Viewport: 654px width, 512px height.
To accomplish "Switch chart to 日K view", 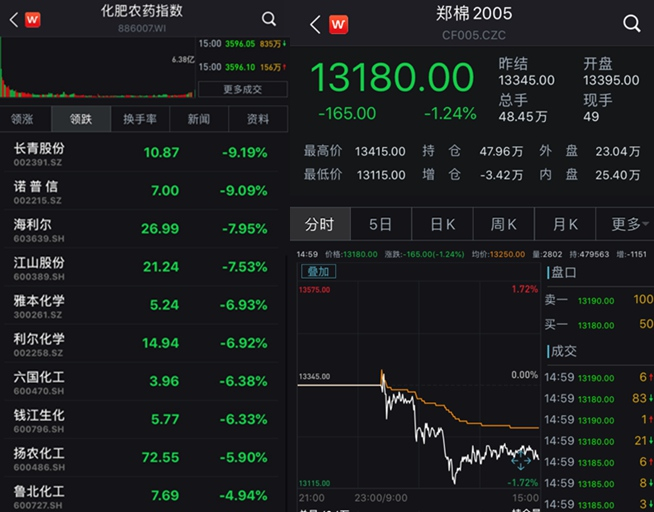I will (442, 224).
